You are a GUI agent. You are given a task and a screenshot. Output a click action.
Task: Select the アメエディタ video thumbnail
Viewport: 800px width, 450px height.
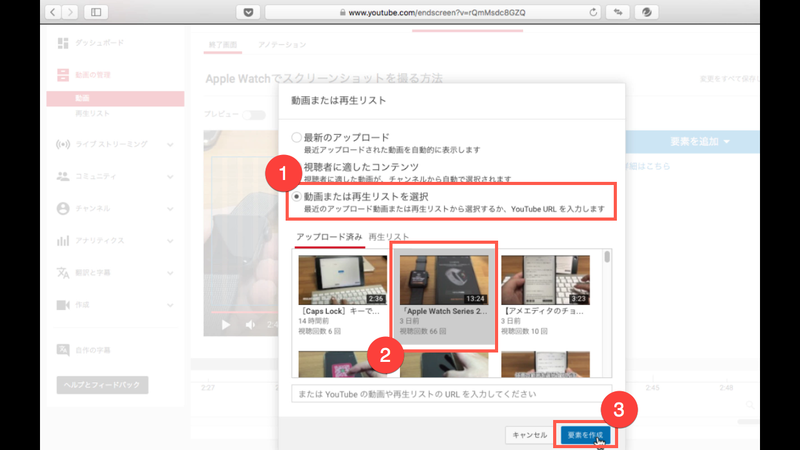545,280
